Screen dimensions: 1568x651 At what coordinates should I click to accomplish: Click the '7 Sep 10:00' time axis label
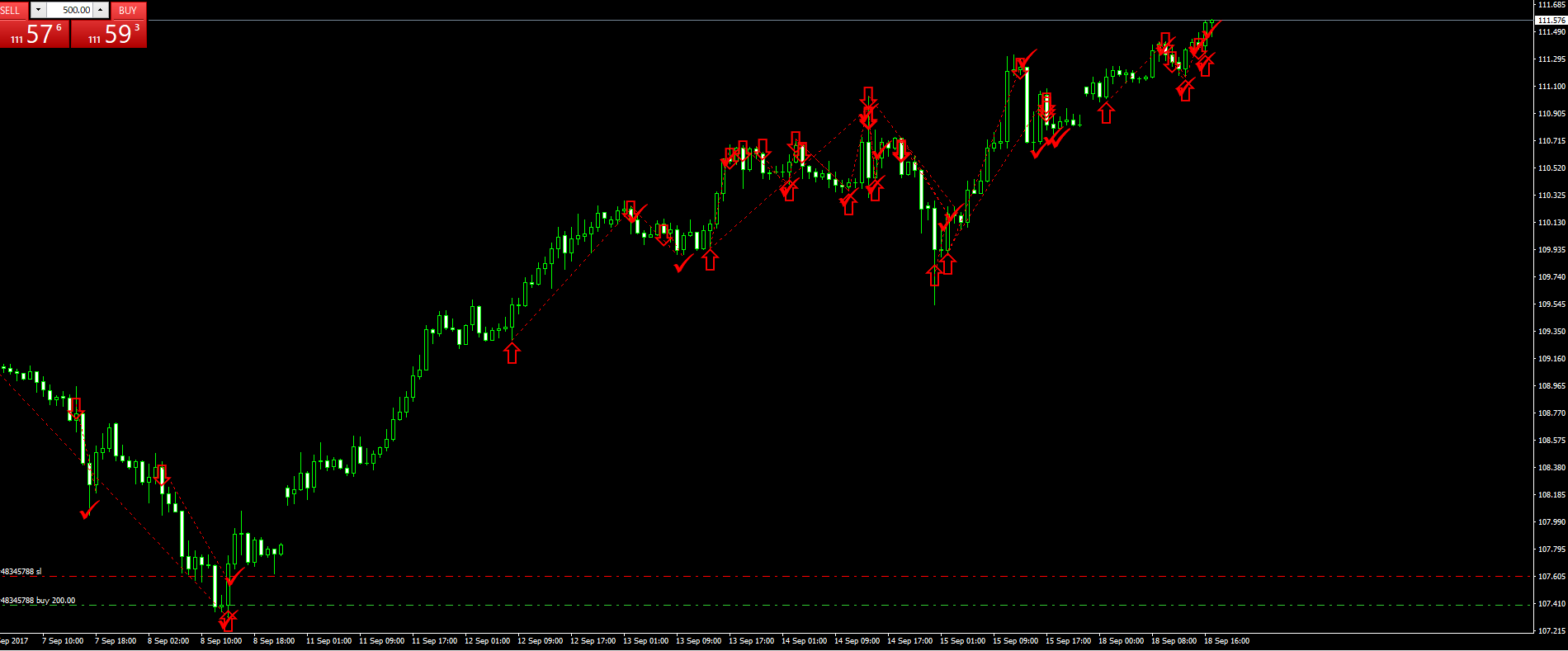tap(63, 641)
